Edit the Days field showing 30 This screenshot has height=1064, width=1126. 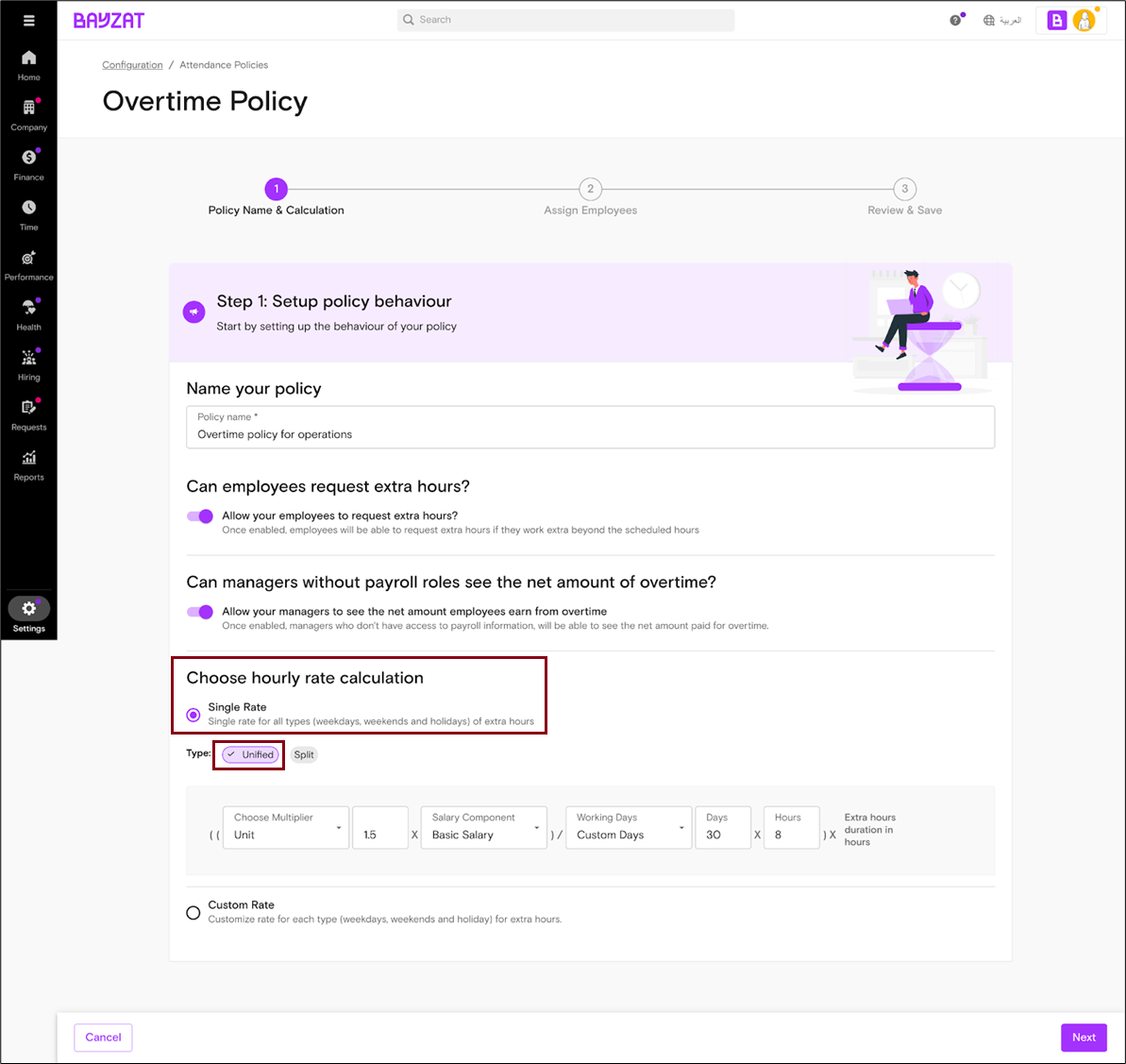click(x=723, y=828)
